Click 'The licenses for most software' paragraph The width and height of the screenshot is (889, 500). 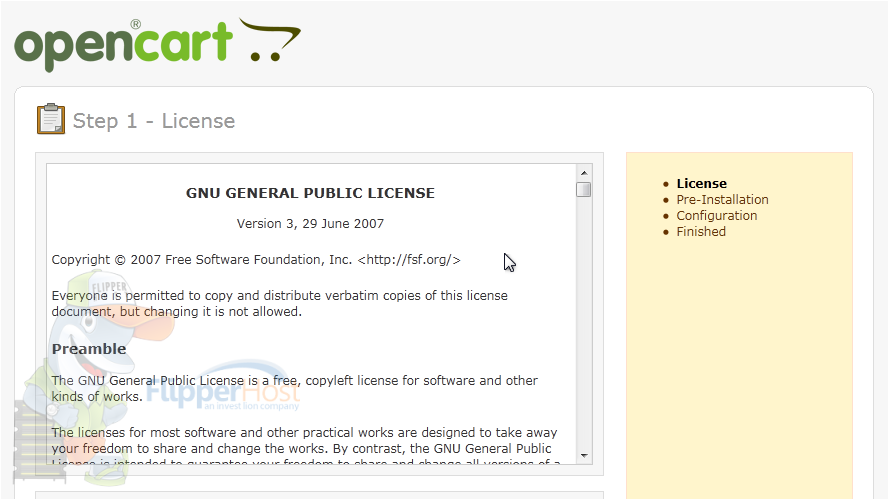[306, 448]
